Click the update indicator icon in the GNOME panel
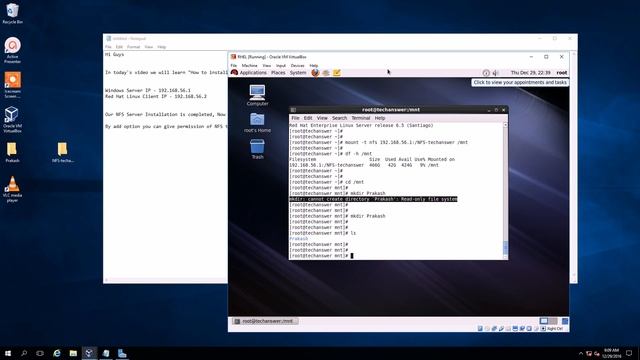This screenshot has height=360, width=640. tap(486, 73)
